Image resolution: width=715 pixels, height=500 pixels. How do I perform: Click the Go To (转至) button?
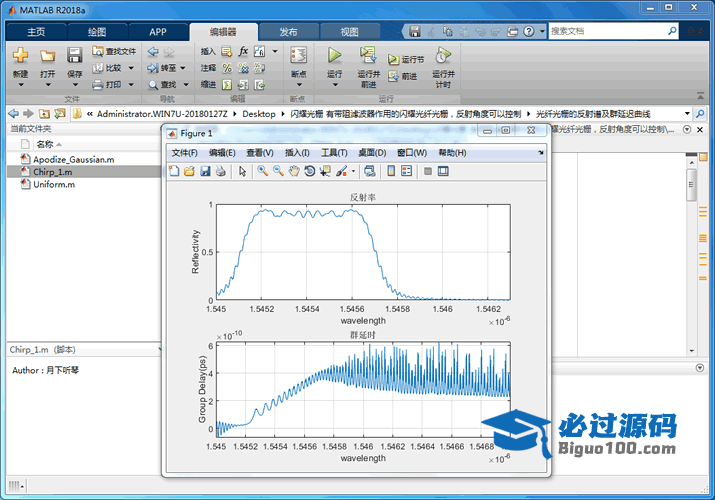point(162,68)
